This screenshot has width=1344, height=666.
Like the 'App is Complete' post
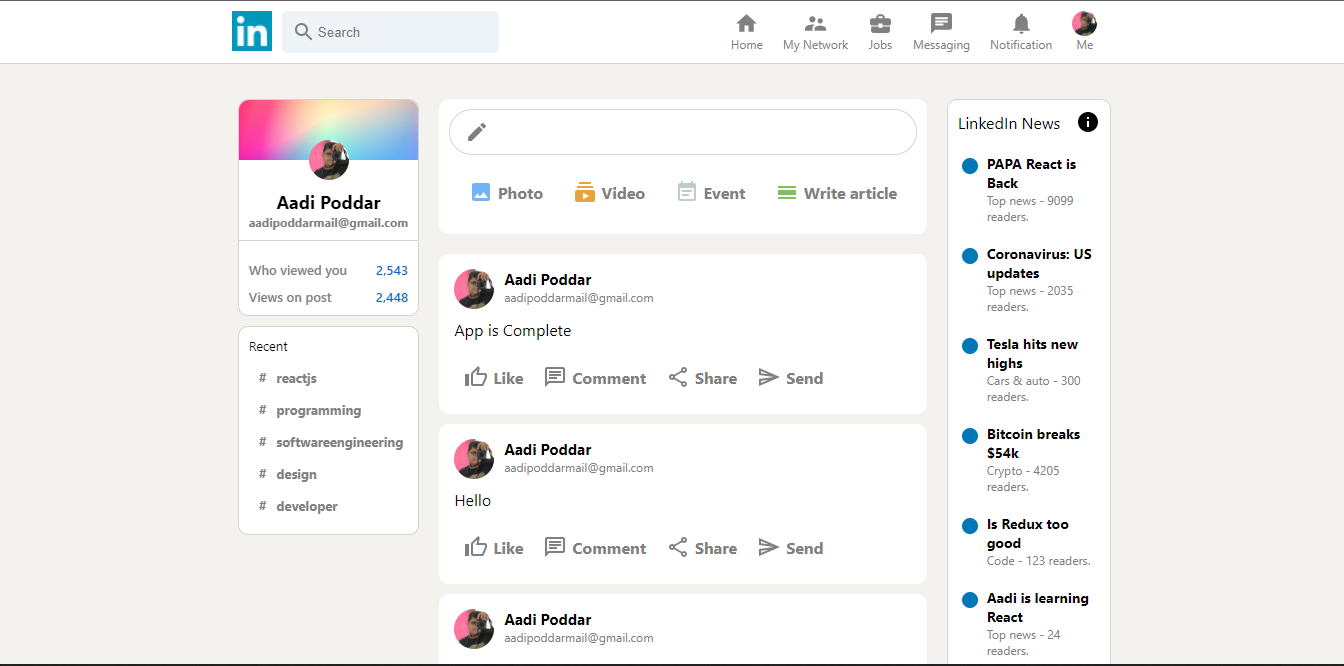click(494, 378)
